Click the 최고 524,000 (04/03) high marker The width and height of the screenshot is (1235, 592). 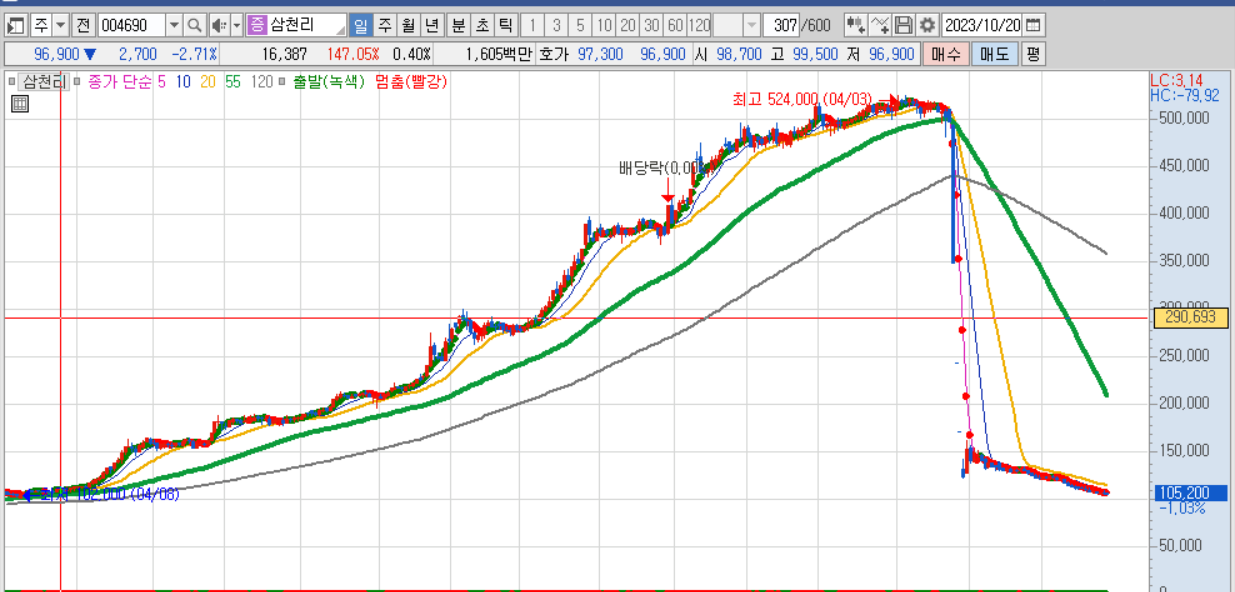(803, 99)
